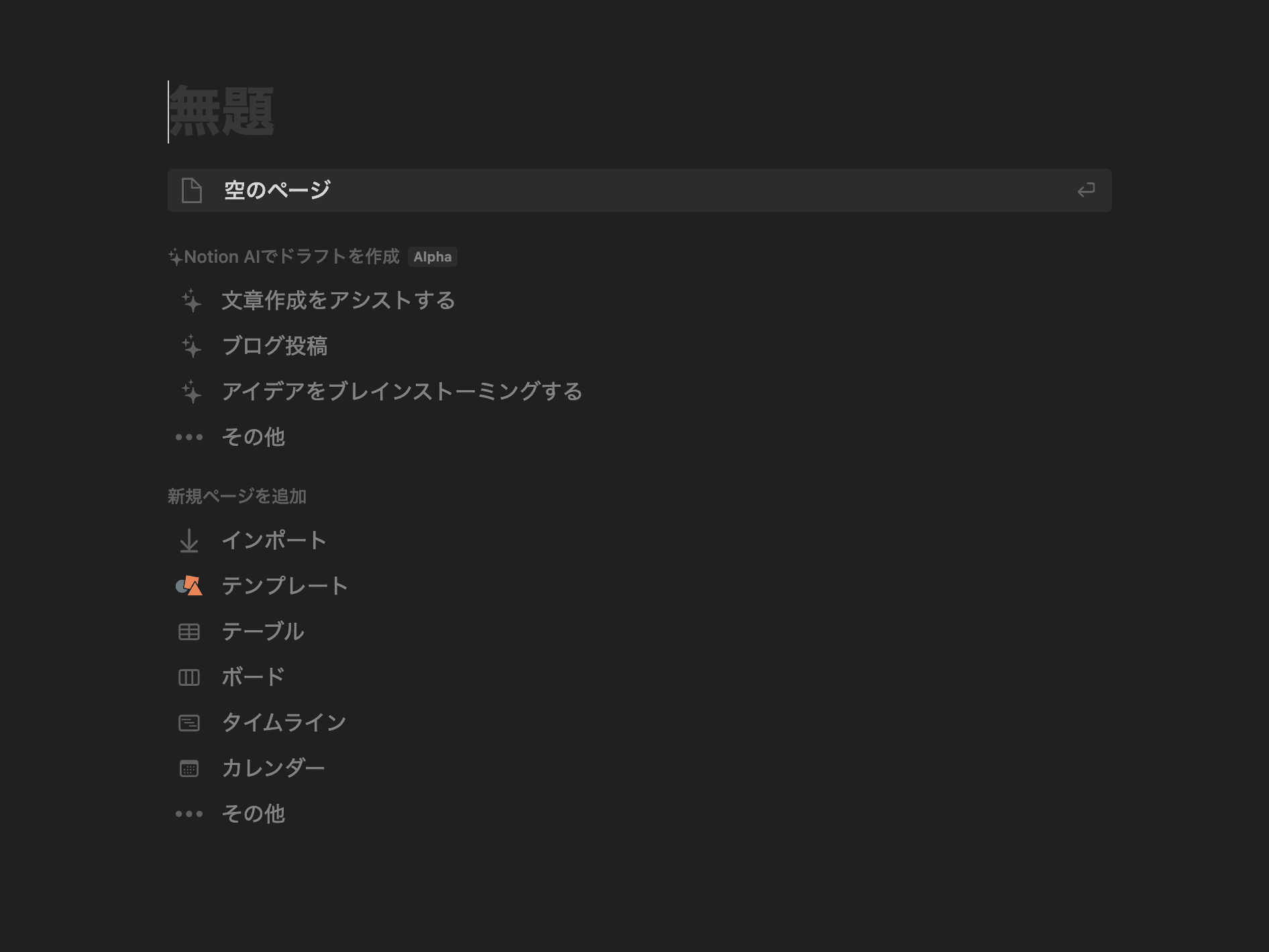
Task: Click the blank page document icon
Action: pos(191,190)
